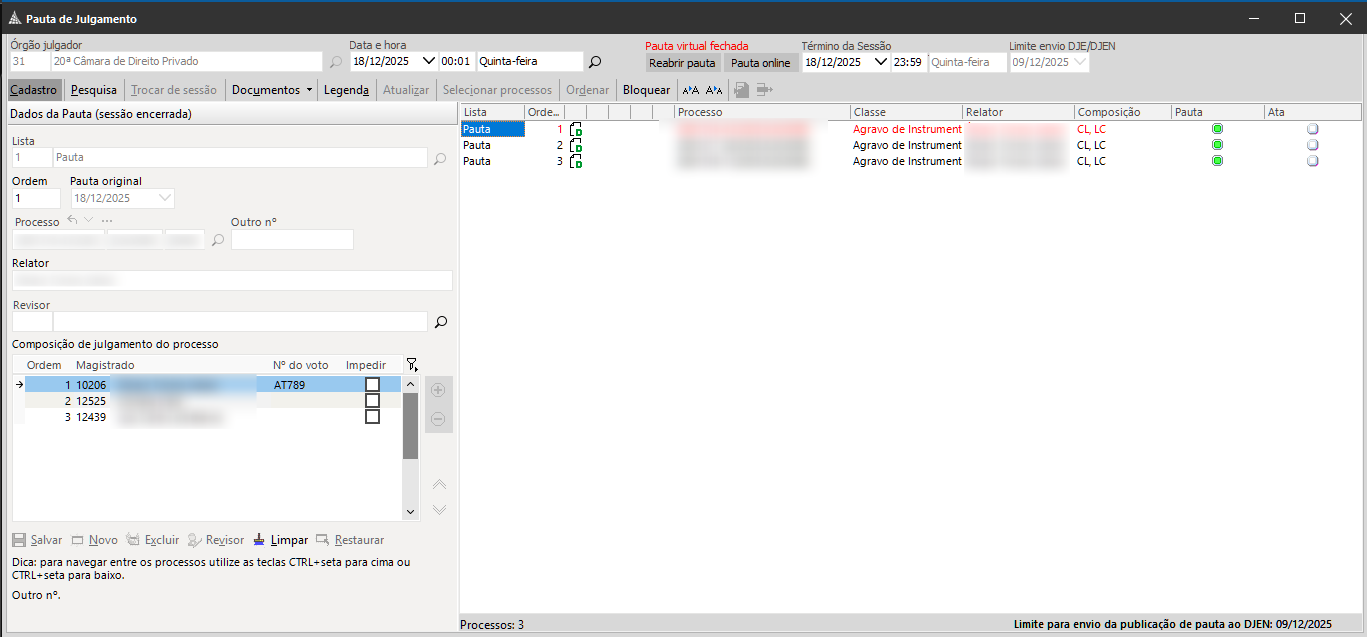
Task: Check Impedir box for magistrado 10206
Action: 372,384
